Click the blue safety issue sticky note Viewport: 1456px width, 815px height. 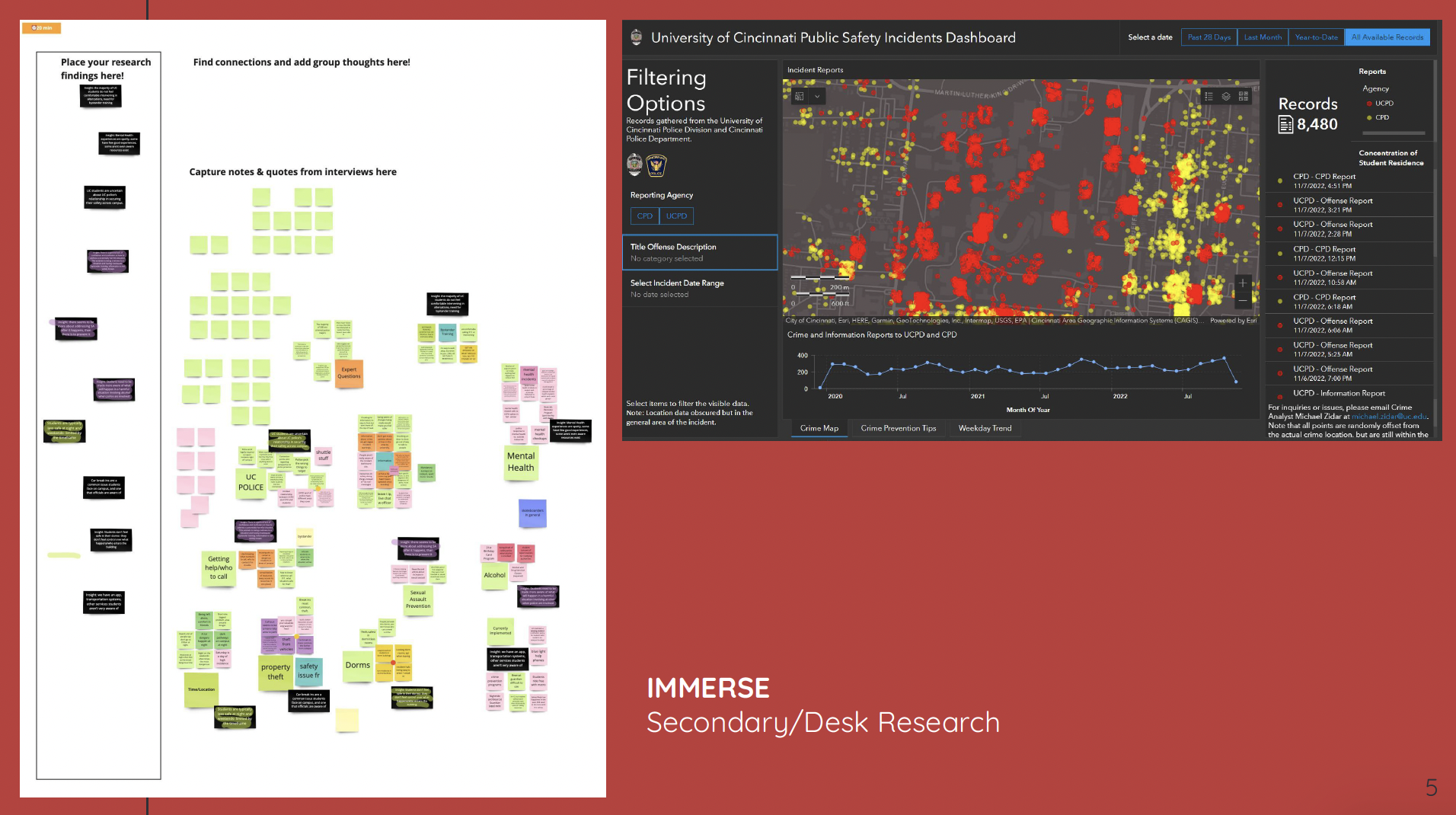308,671
